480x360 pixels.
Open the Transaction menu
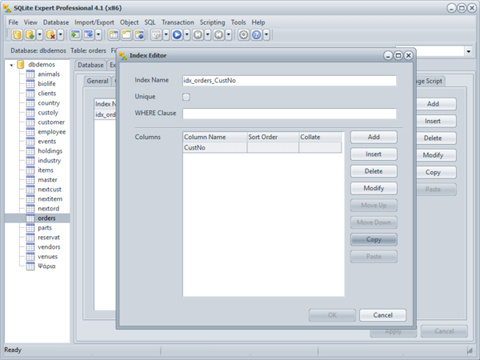tap(178, 22)
